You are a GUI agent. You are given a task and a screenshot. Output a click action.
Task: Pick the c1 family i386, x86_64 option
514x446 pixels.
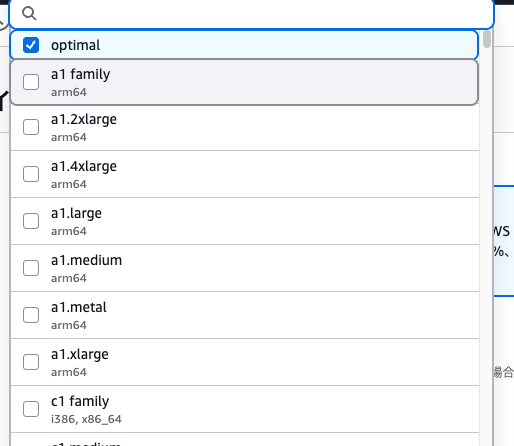(x=245, y=409)
